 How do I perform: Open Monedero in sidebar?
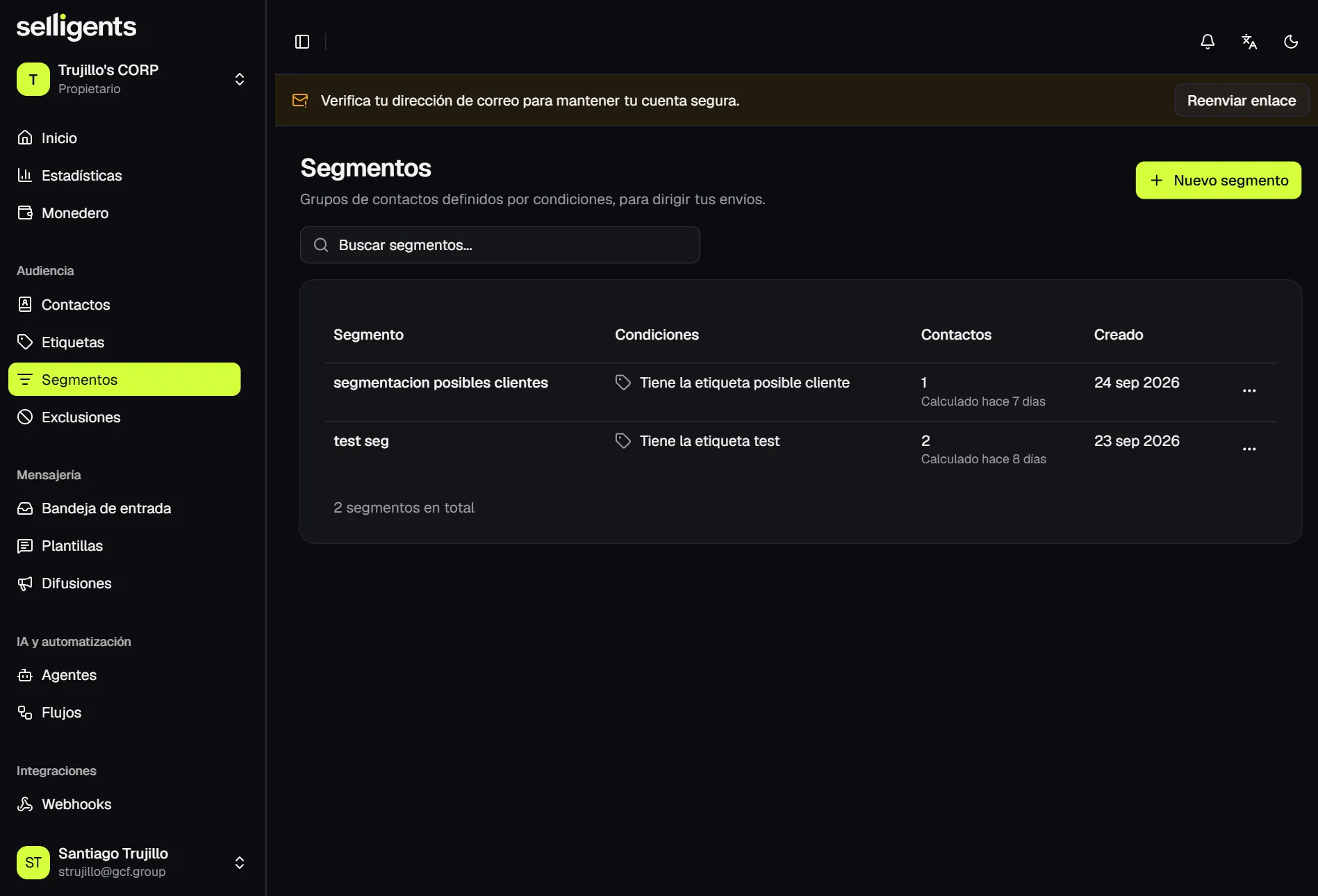(124, 213)
